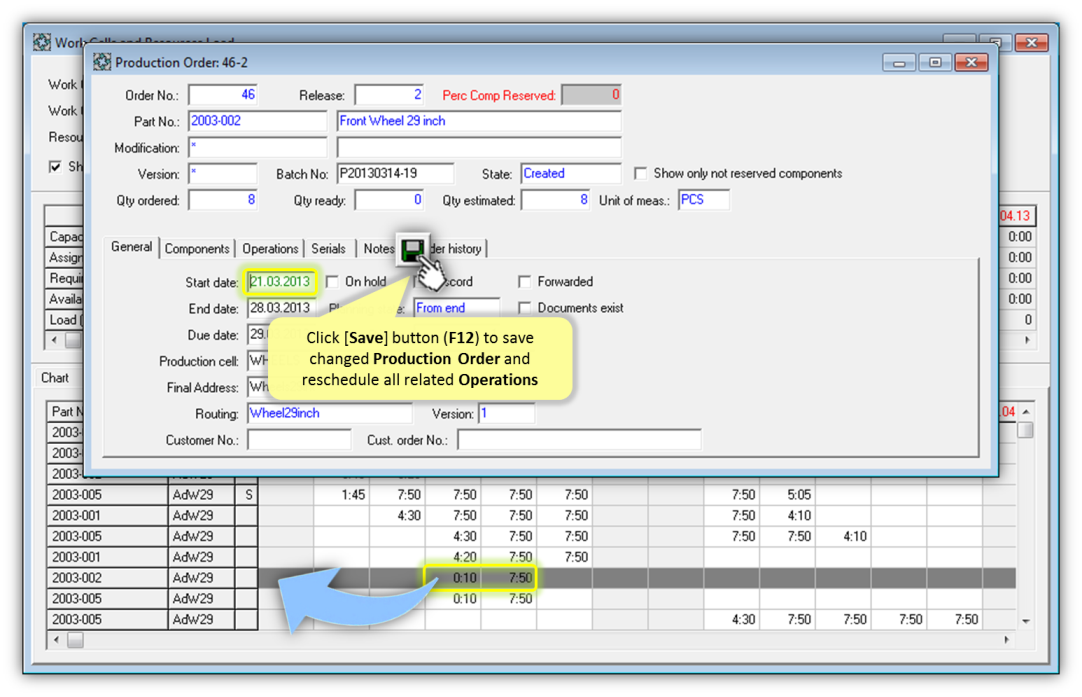This screenshot has width=1082, height=697.
Task: Enable the Forwarded checkbox
Action: [524, 282]
